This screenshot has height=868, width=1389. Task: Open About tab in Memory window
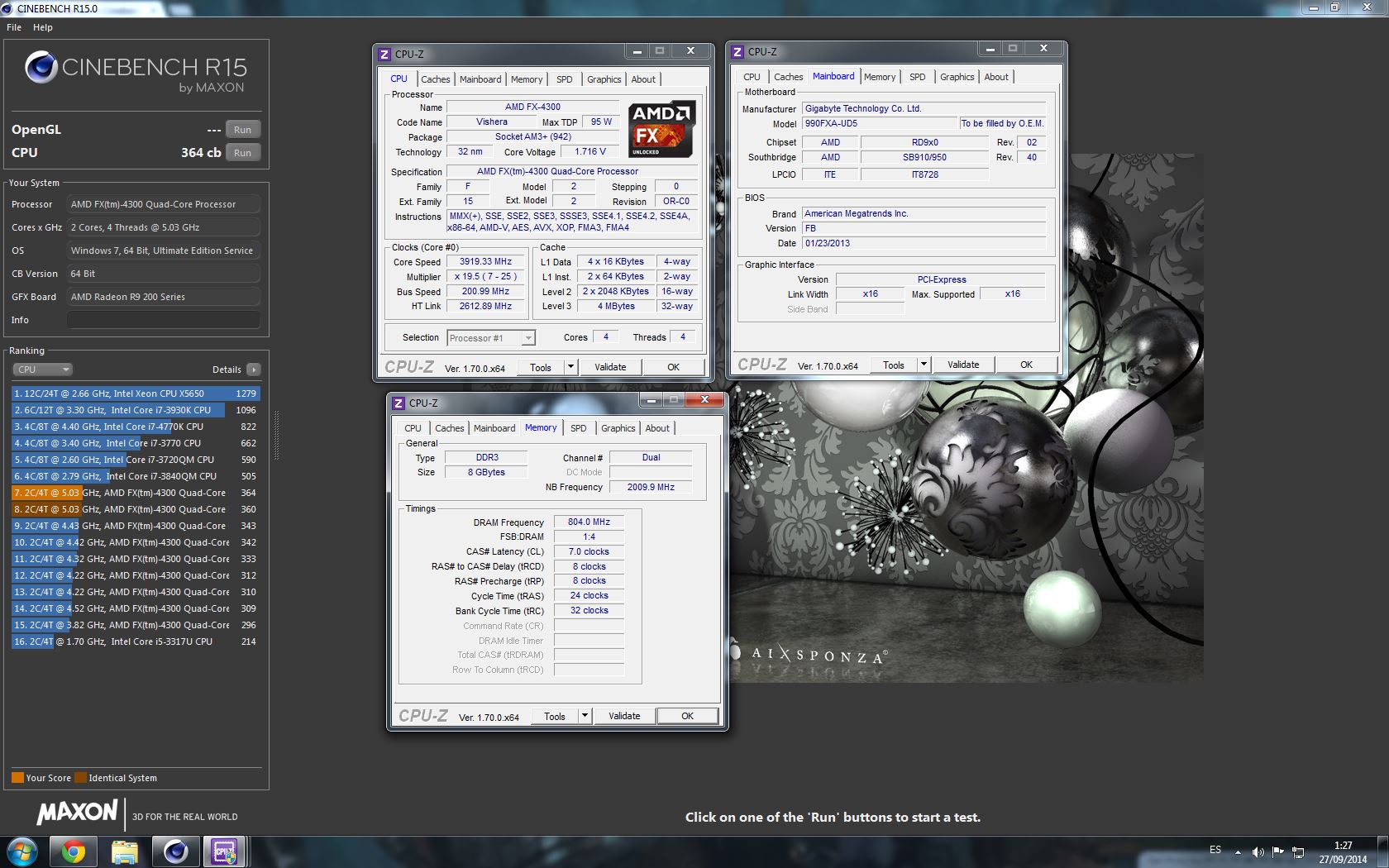[x=657, y=428]
